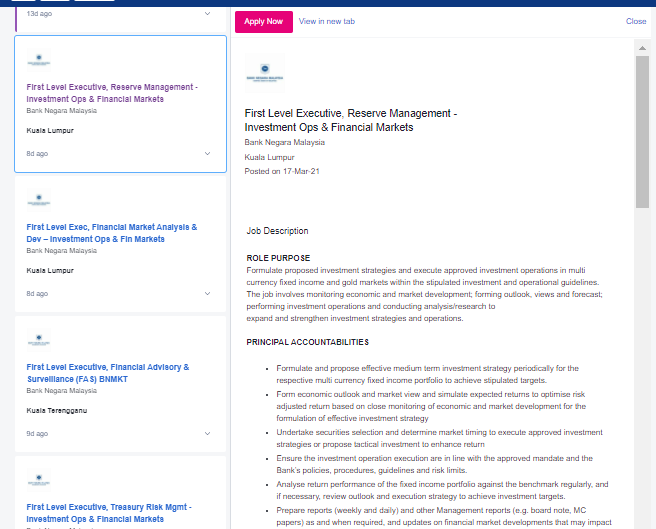Click 'Kuala Lumpur' in the job detail header
656x529 pixels.
[269, 157]
